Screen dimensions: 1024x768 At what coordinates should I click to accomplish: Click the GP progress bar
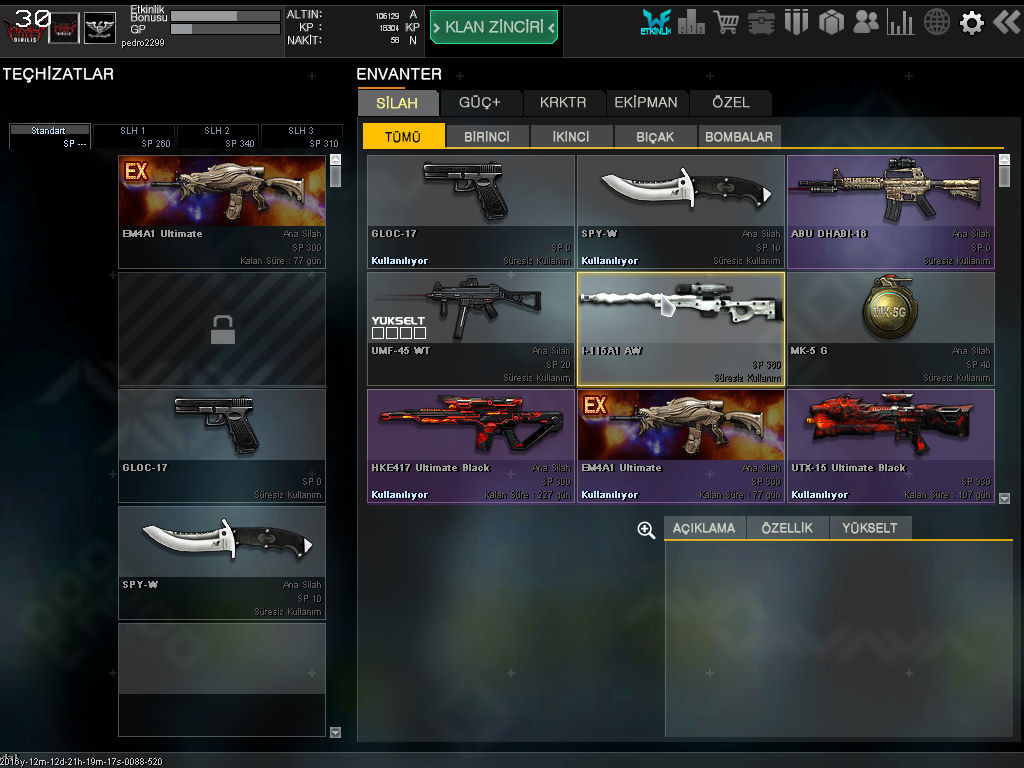225,29
